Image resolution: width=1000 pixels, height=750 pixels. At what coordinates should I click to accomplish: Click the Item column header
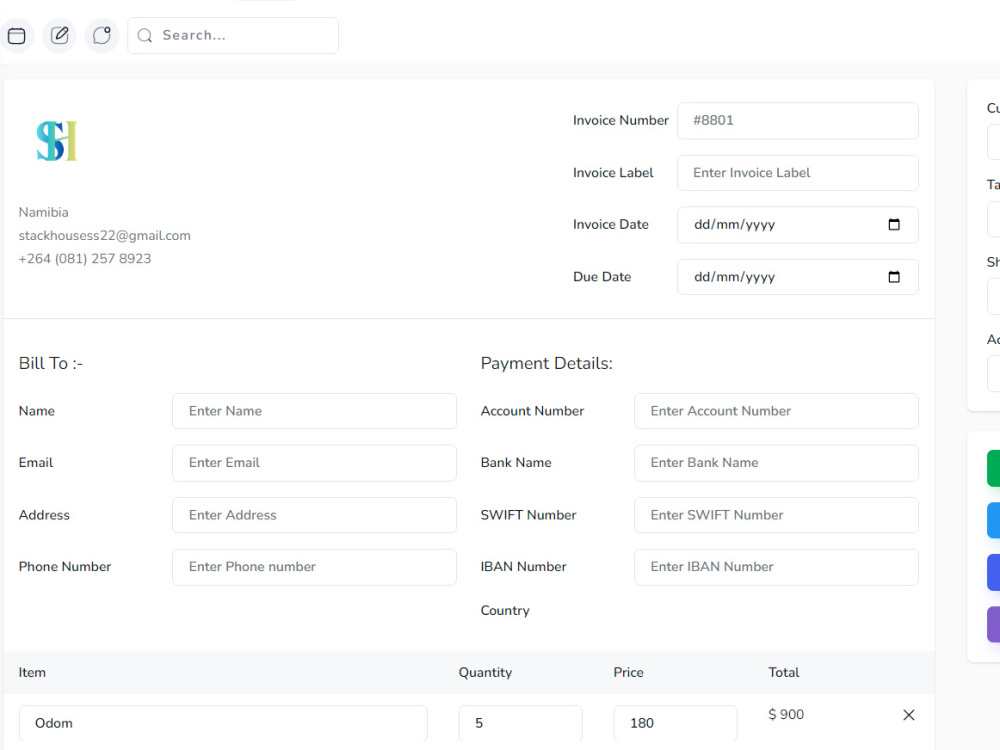point(32,672)
